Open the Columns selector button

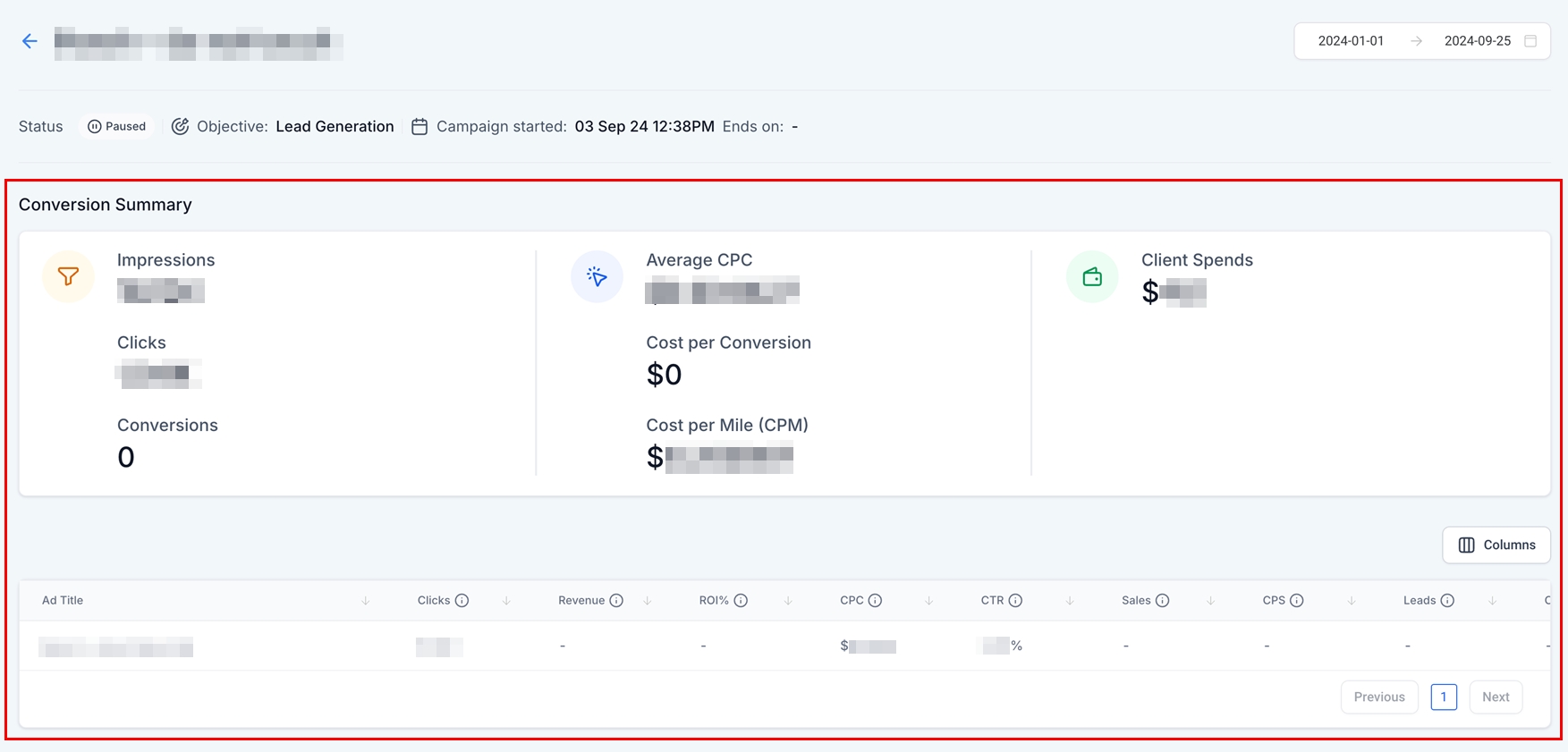(x=1496, y=545)
